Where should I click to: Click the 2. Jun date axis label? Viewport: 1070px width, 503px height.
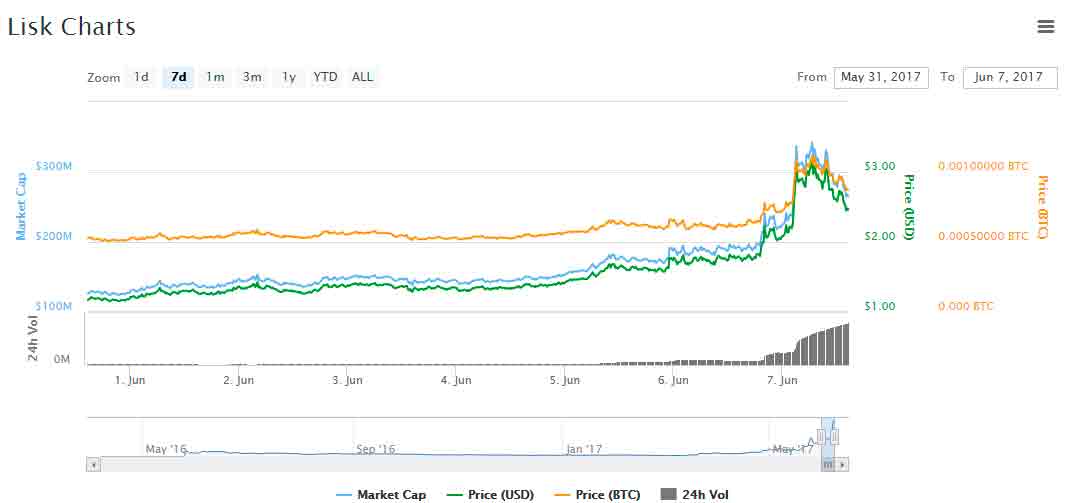[x=238, y=381]
